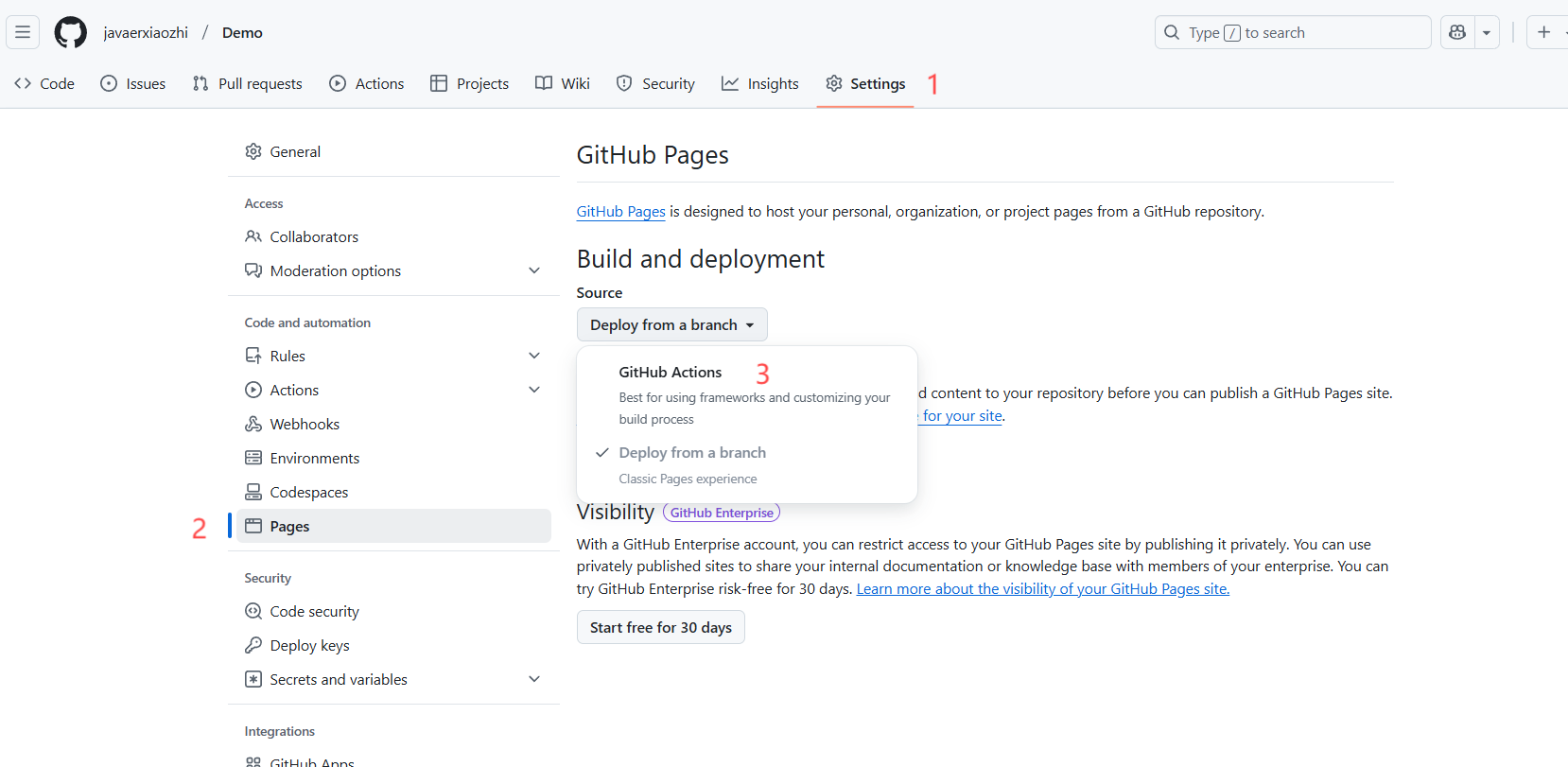The image size is (1568, 767).
Task: Click the Settings tab gear icon
Action: tap(833, 83)
